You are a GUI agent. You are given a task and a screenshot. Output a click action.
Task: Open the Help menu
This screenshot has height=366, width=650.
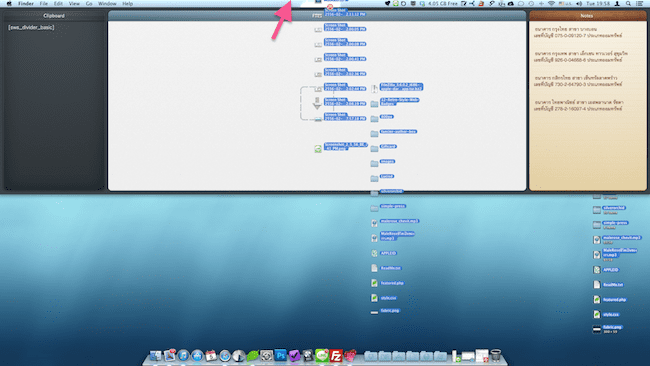[128, 4]
